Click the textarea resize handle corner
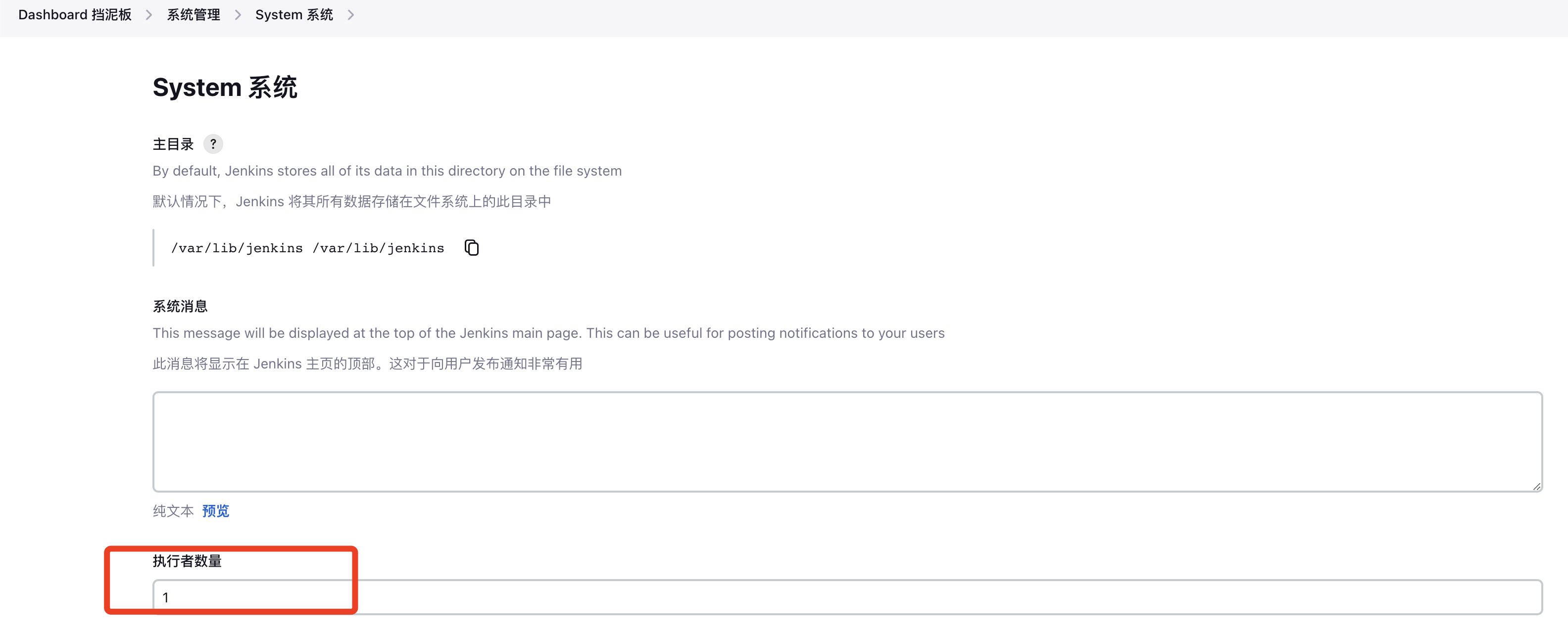The height and width of the screenshot is (637, 1568). click(x=1536, y=486)
